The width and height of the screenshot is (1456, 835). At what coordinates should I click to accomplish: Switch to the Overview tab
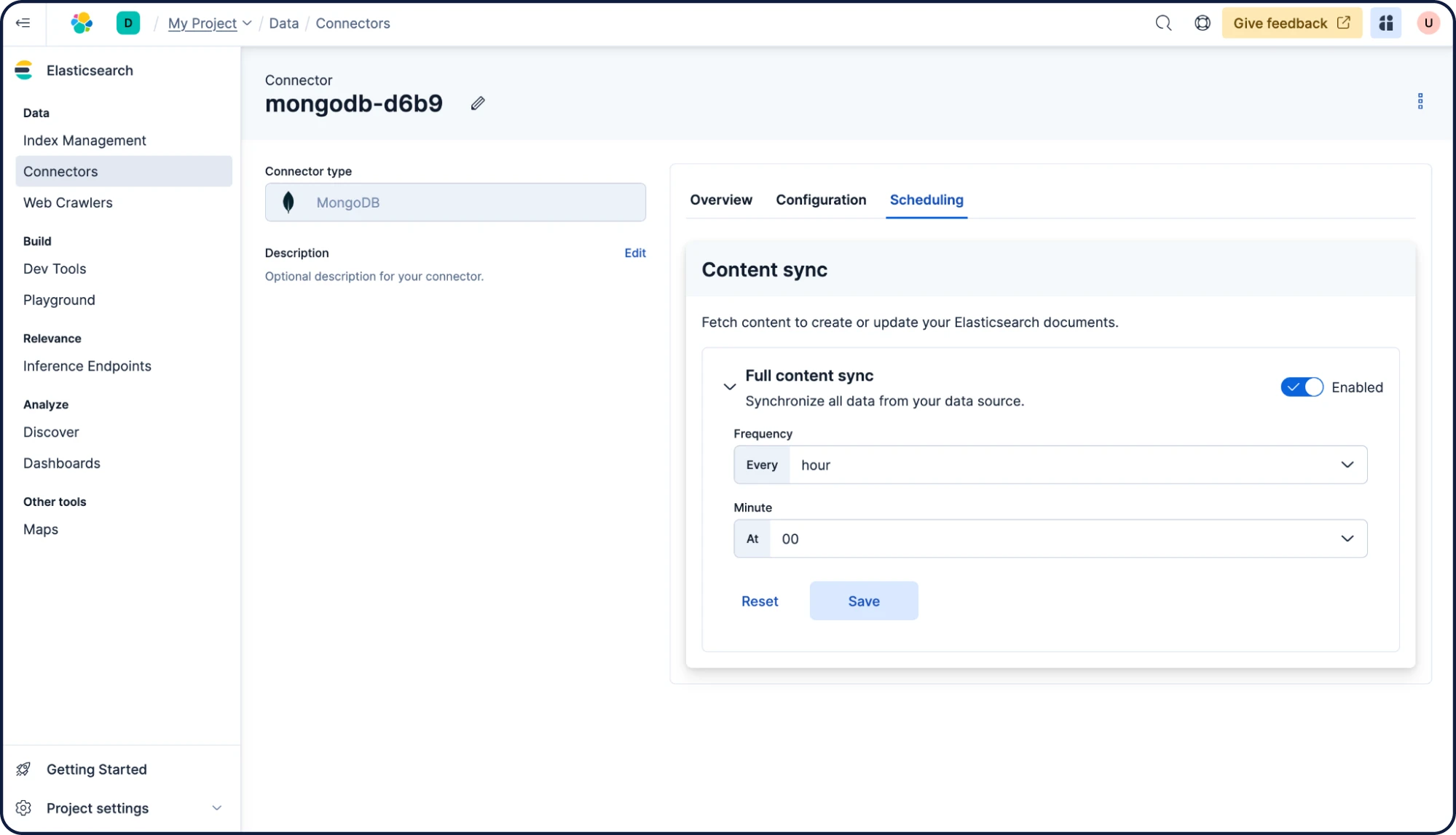coord(721,199)
